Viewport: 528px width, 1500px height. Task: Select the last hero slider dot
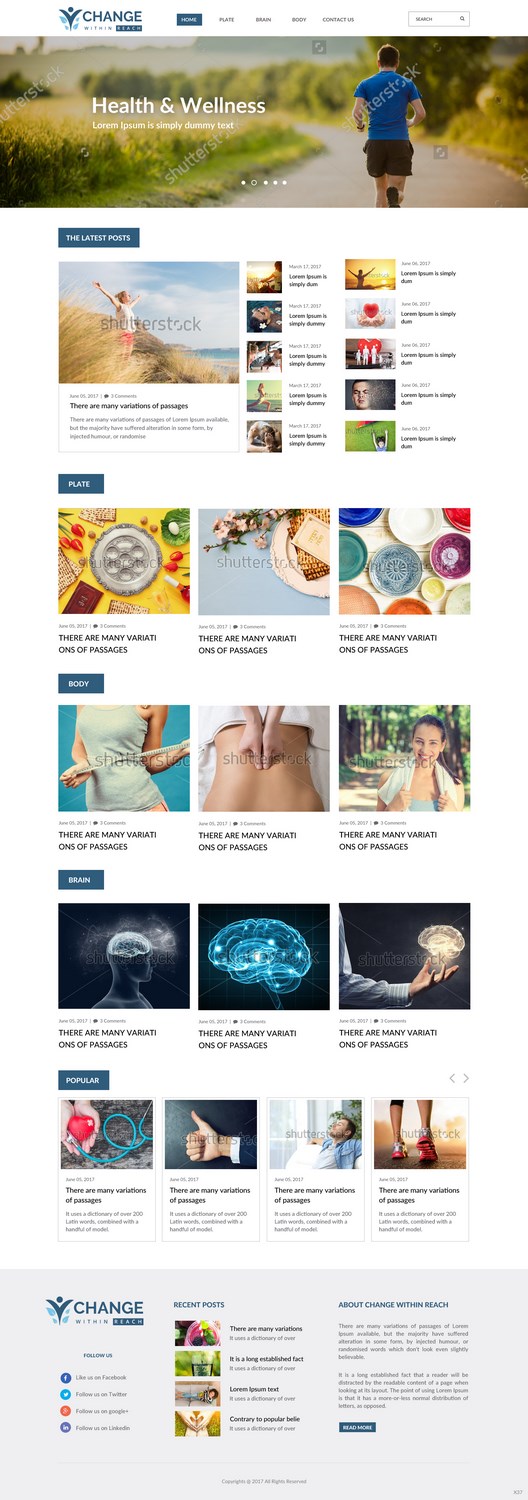pos(285,183)
